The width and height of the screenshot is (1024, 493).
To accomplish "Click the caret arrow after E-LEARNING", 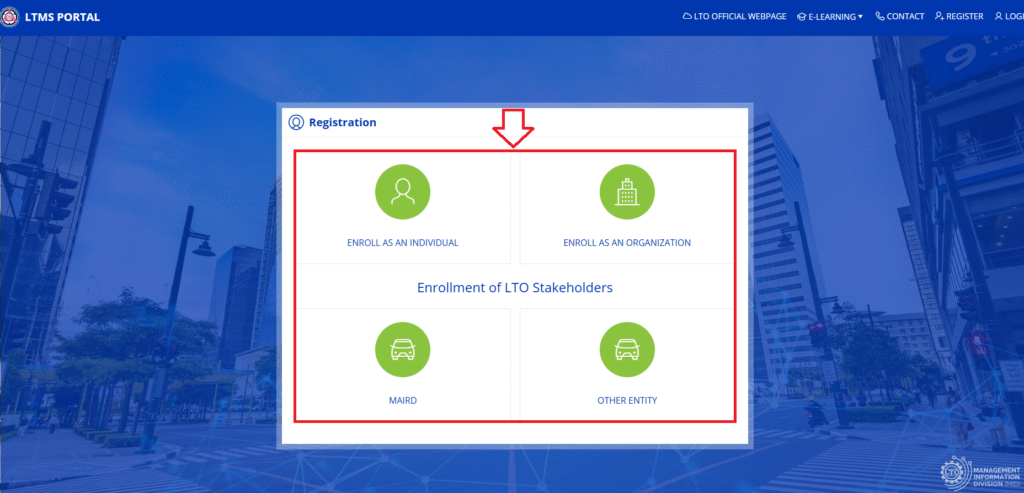I will click(x=860, y=17).
